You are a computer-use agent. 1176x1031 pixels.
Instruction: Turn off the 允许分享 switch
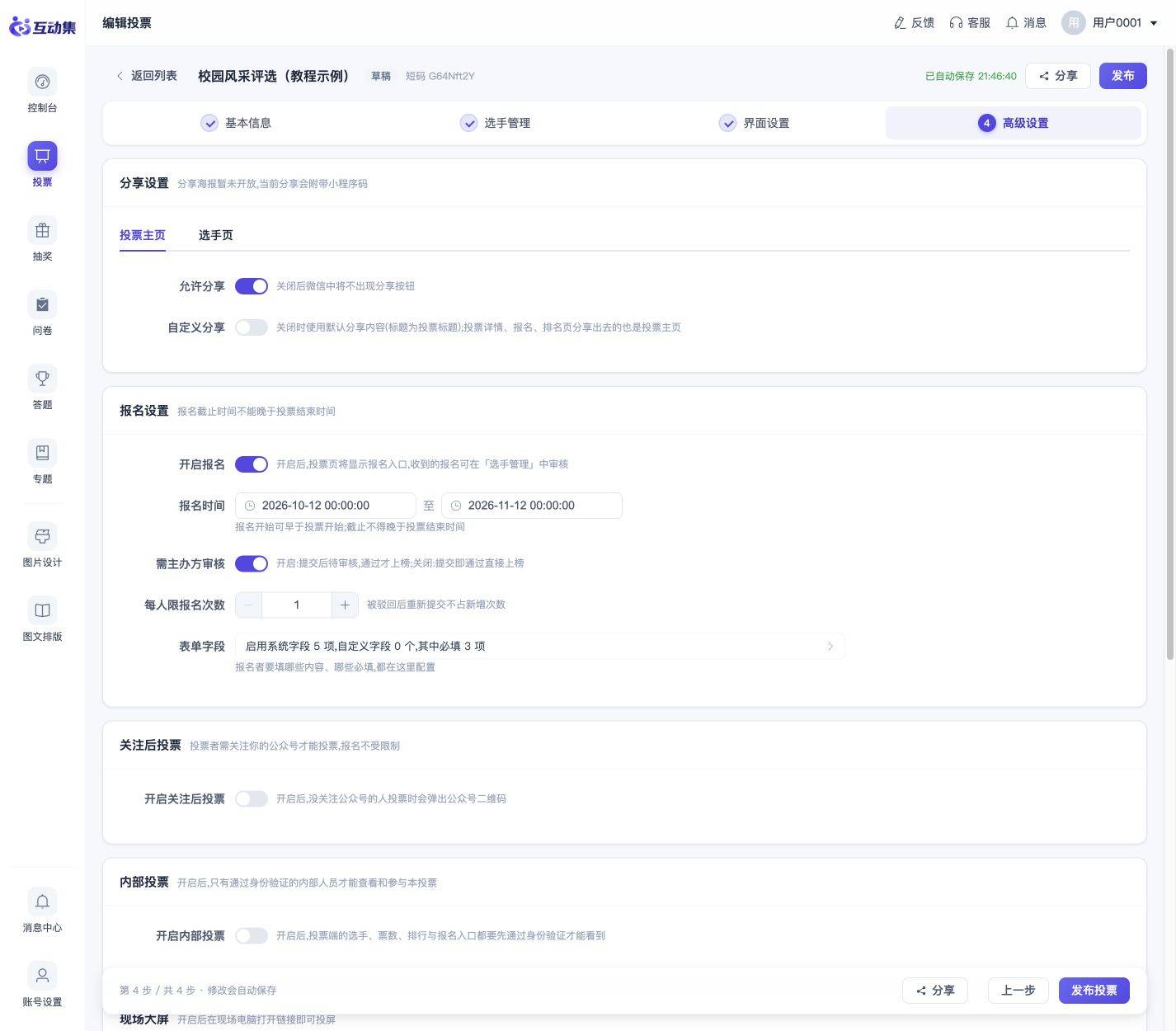(252, 286)
